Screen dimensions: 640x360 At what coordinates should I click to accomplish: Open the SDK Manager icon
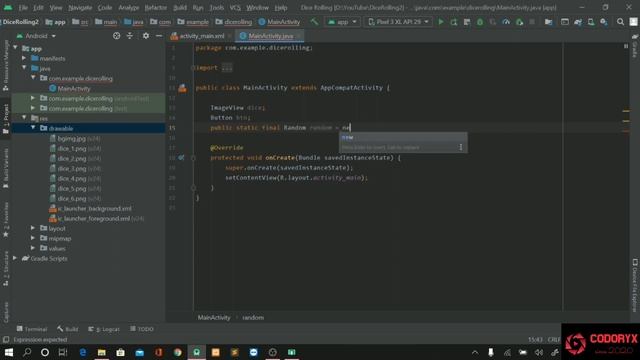604,22
